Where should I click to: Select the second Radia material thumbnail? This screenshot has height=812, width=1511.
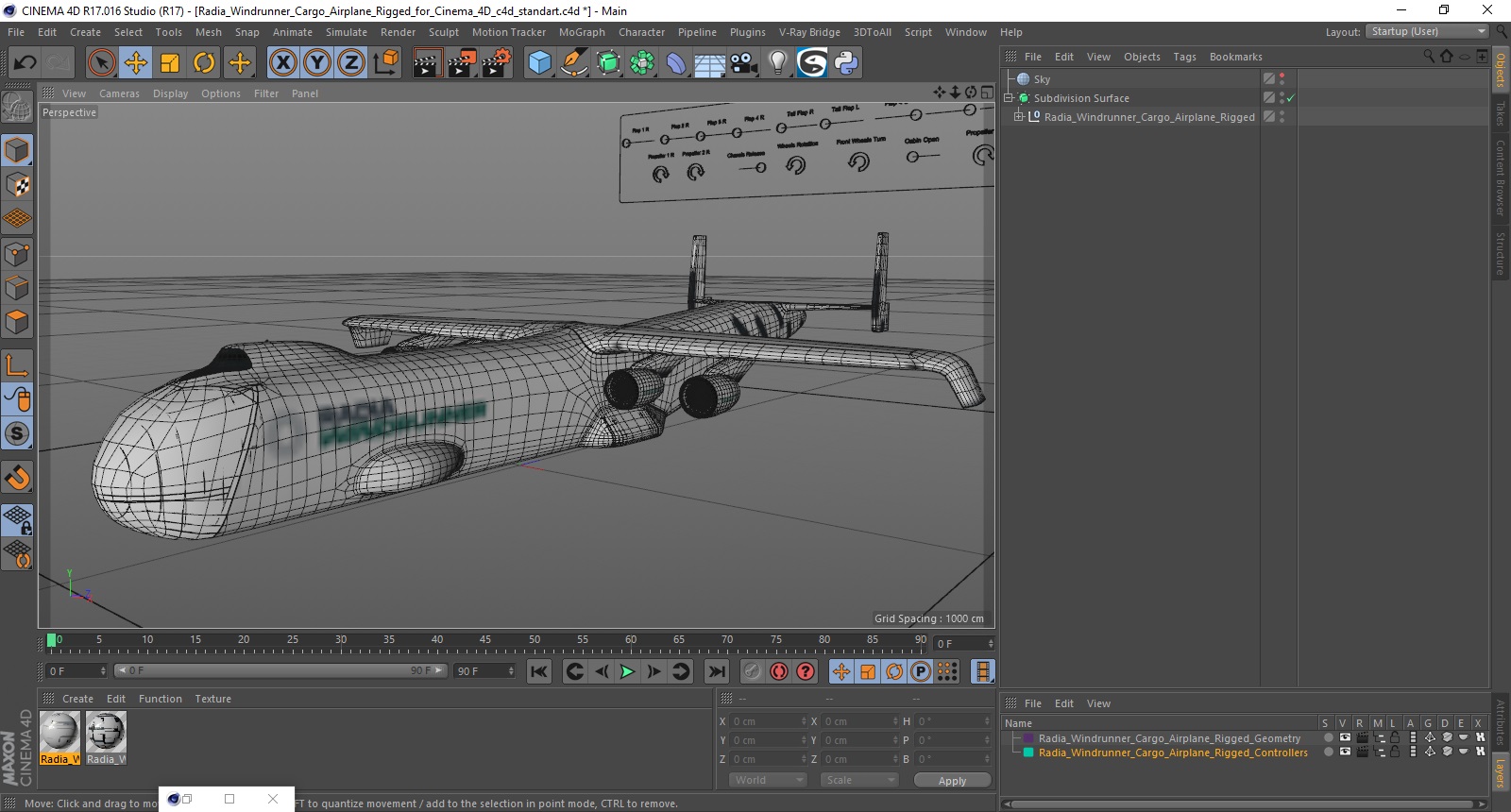(x=106, y=737)
